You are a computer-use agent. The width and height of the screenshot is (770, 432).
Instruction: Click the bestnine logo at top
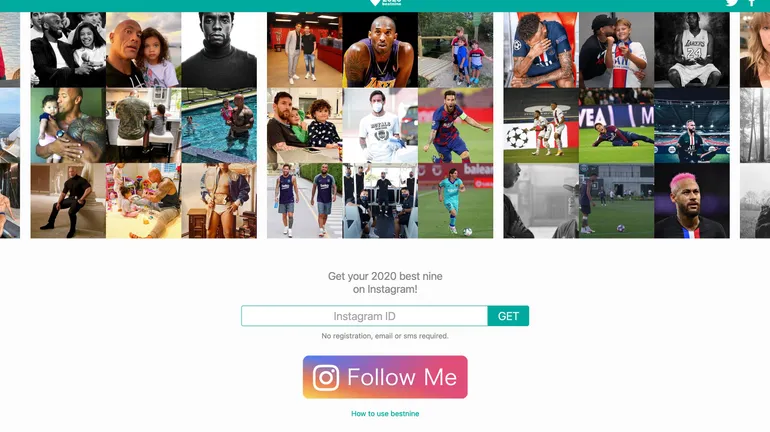click(385, 2)
